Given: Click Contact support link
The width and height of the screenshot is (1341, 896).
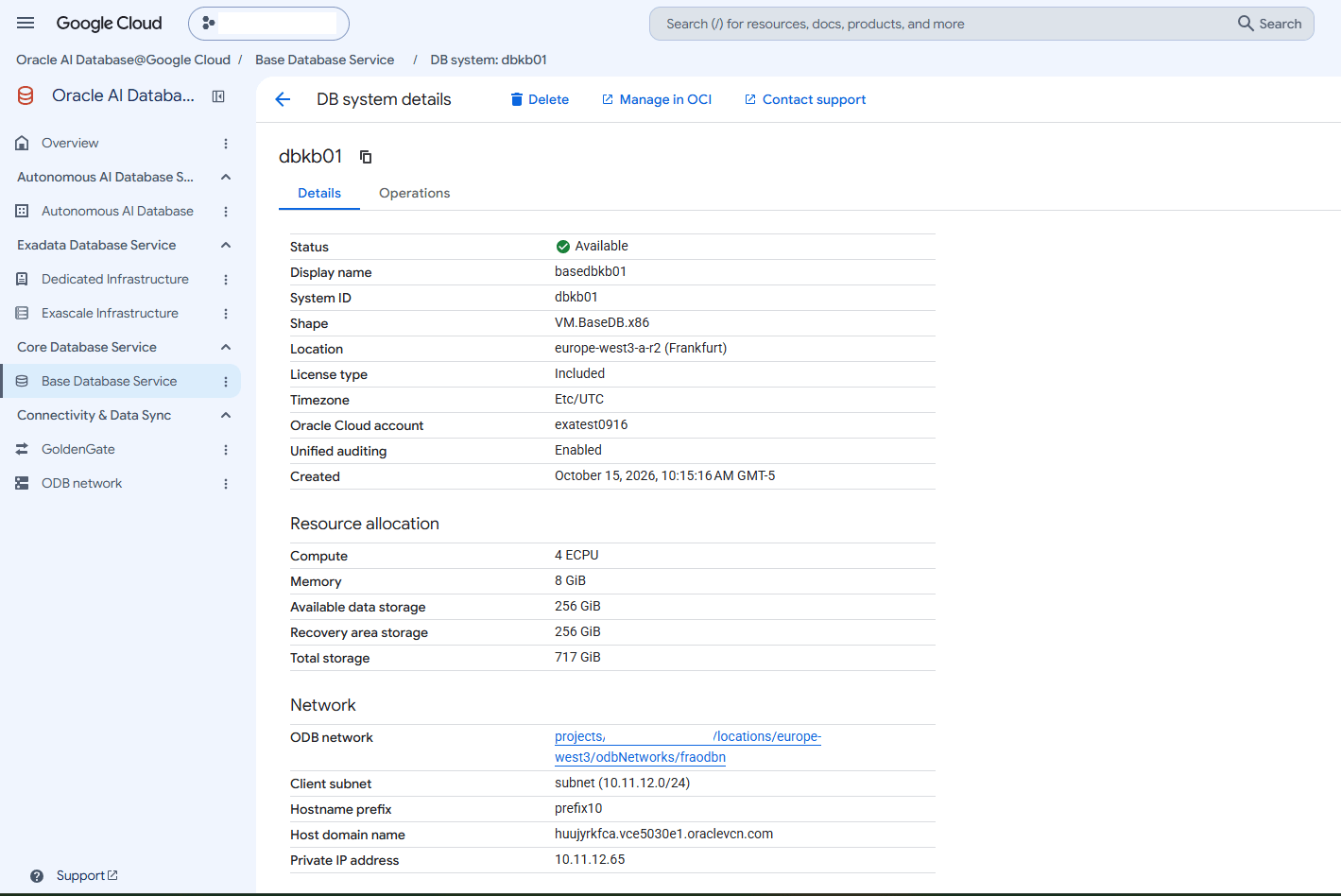Looking at the screenshot, I should (805, 99).
